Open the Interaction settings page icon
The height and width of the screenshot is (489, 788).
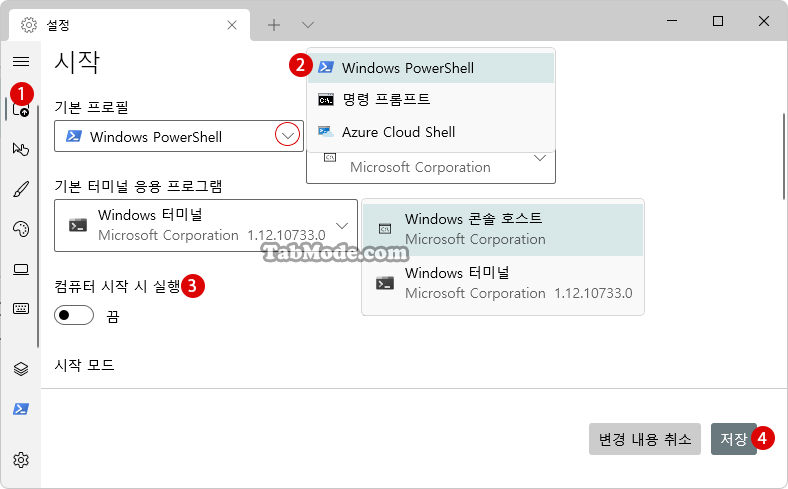point(21,149)
